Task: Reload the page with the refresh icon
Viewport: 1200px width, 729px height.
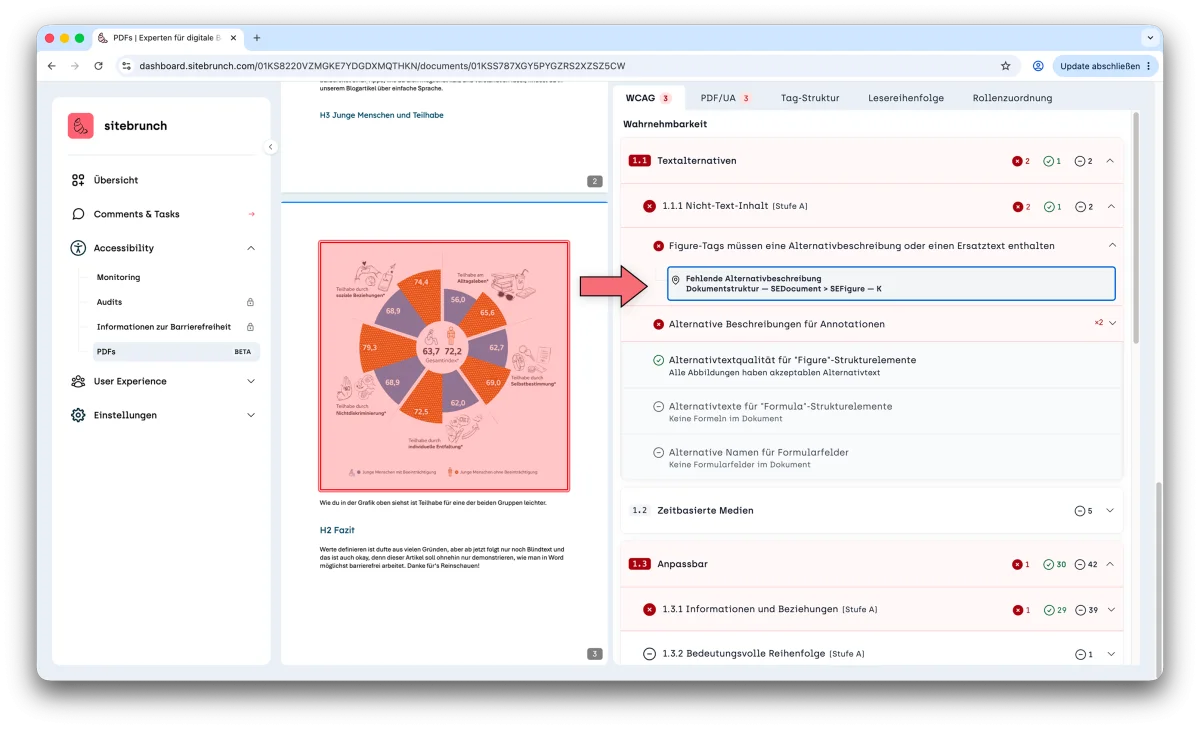Action: 98,66
